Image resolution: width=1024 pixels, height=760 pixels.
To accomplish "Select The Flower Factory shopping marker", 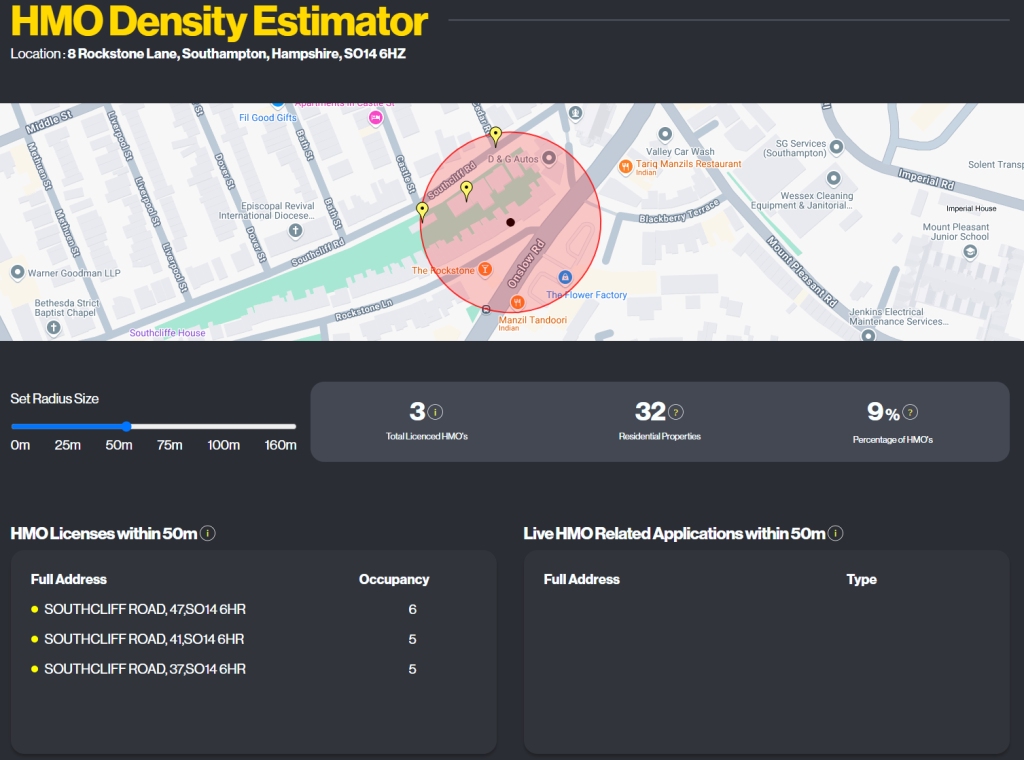I will 565,277.
